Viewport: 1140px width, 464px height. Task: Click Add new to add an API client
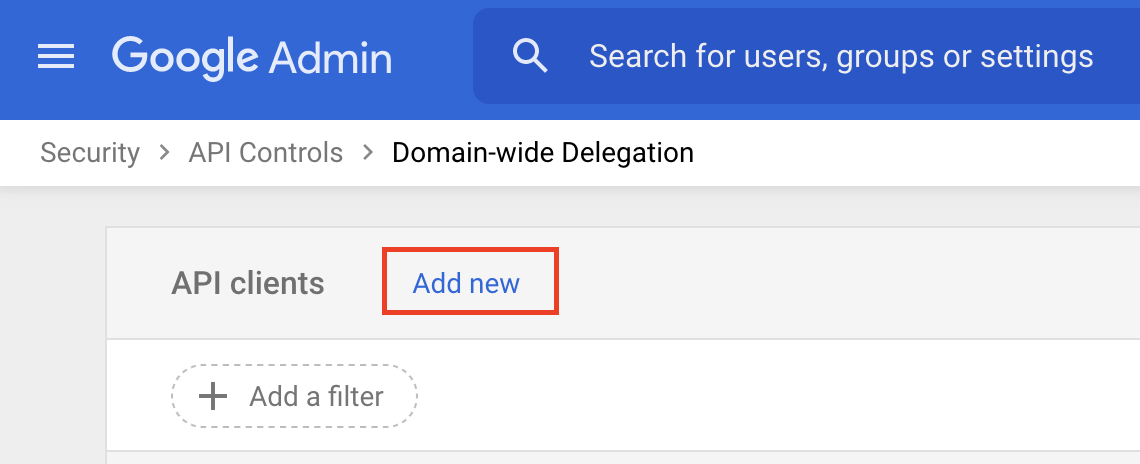pyautogui.click(x=467, y=284)
